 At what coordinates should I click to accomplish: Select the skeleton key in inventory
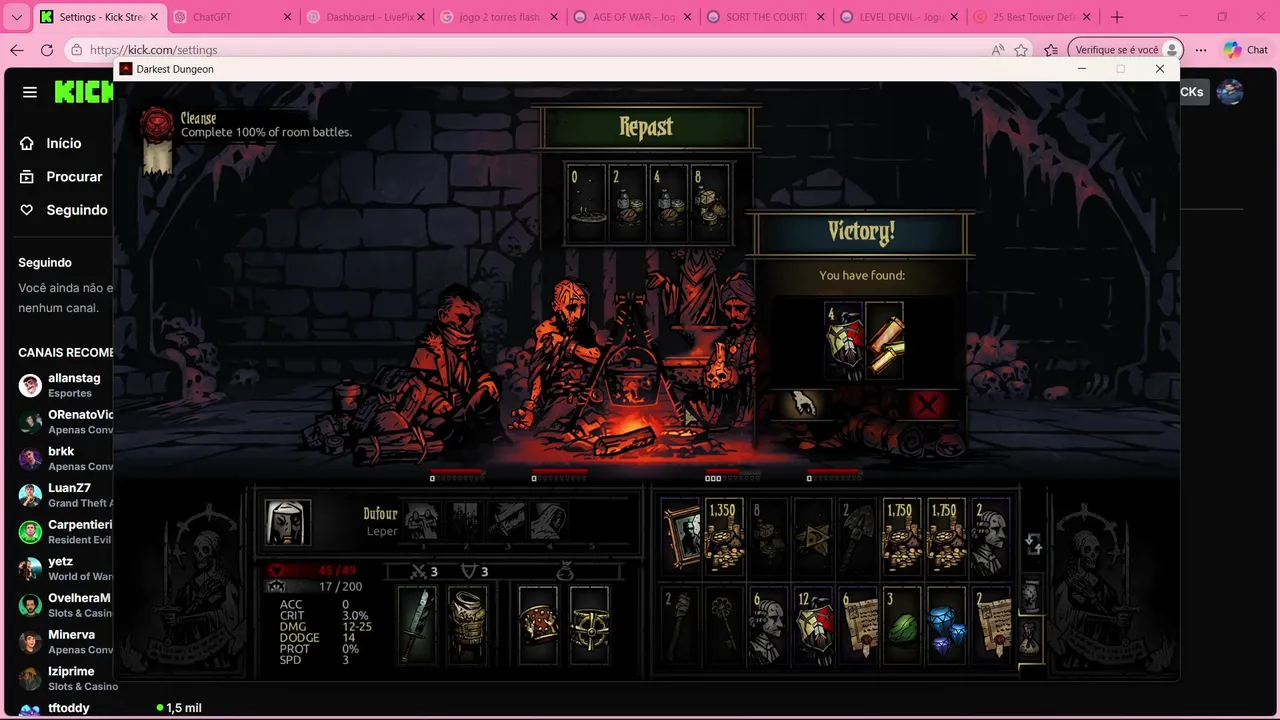724,625
